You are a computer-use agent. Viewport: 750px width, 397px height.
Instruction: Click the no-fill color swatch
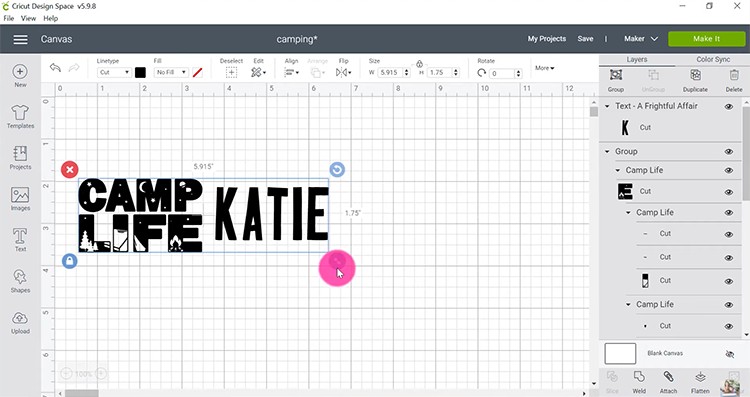tap(198, 72)
